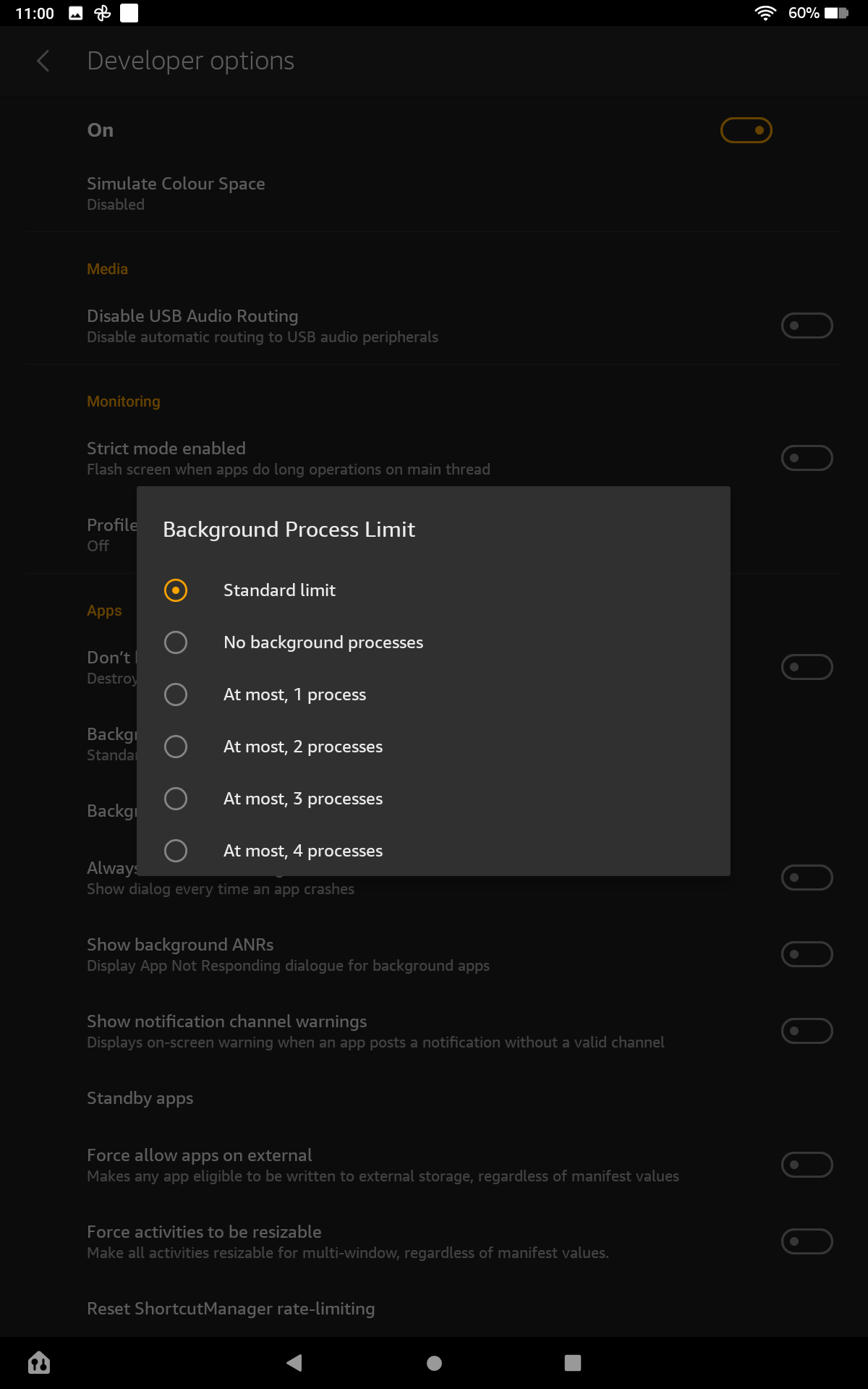Enable Show background ANRs
Viewport: 868px width, 1389px height.
click(807, 954)
